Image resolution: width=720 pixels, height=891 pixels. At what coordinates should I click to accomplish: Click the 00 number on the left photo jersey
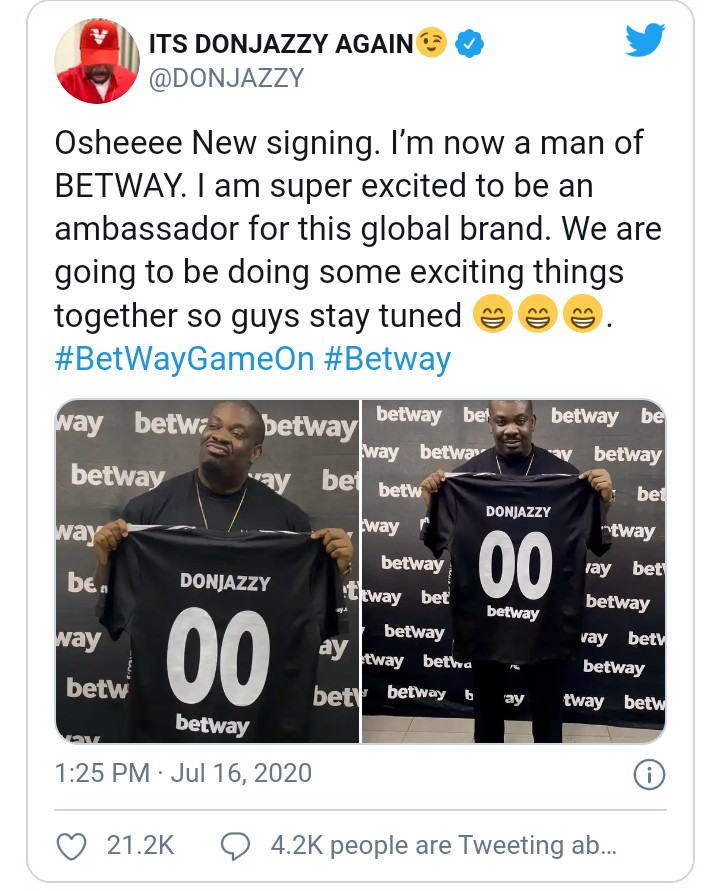click(218, 654)
